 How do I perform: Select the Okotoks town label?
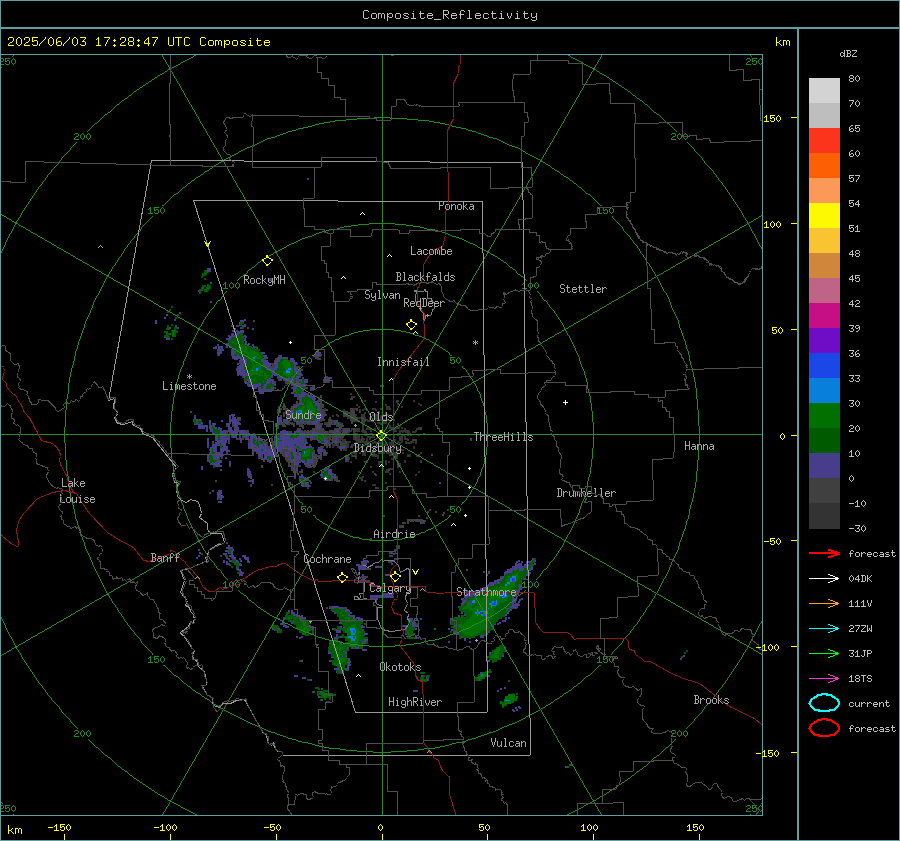click(x=400, y=667)
